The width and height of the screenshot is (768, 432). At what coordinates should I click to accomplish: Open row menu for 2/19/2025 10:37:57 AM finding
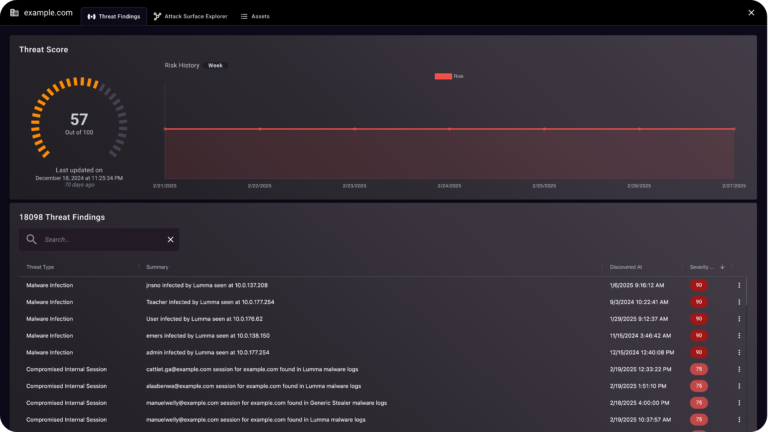tap(739, 419)
